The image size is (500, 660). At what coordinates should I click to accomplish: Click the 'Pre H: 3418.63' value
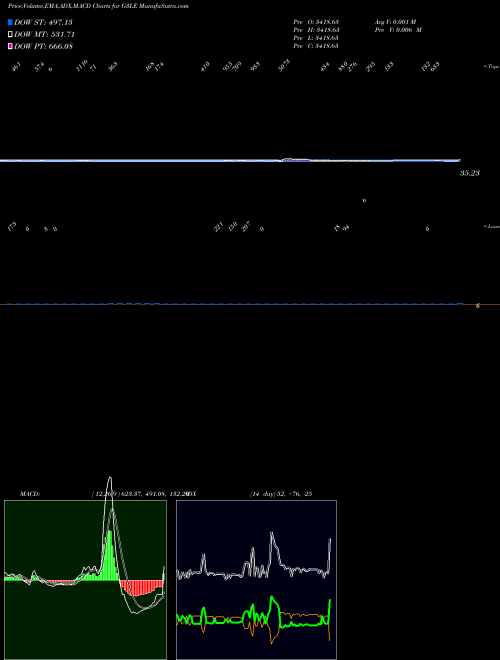pyautogui.click(x=316, y=30)
